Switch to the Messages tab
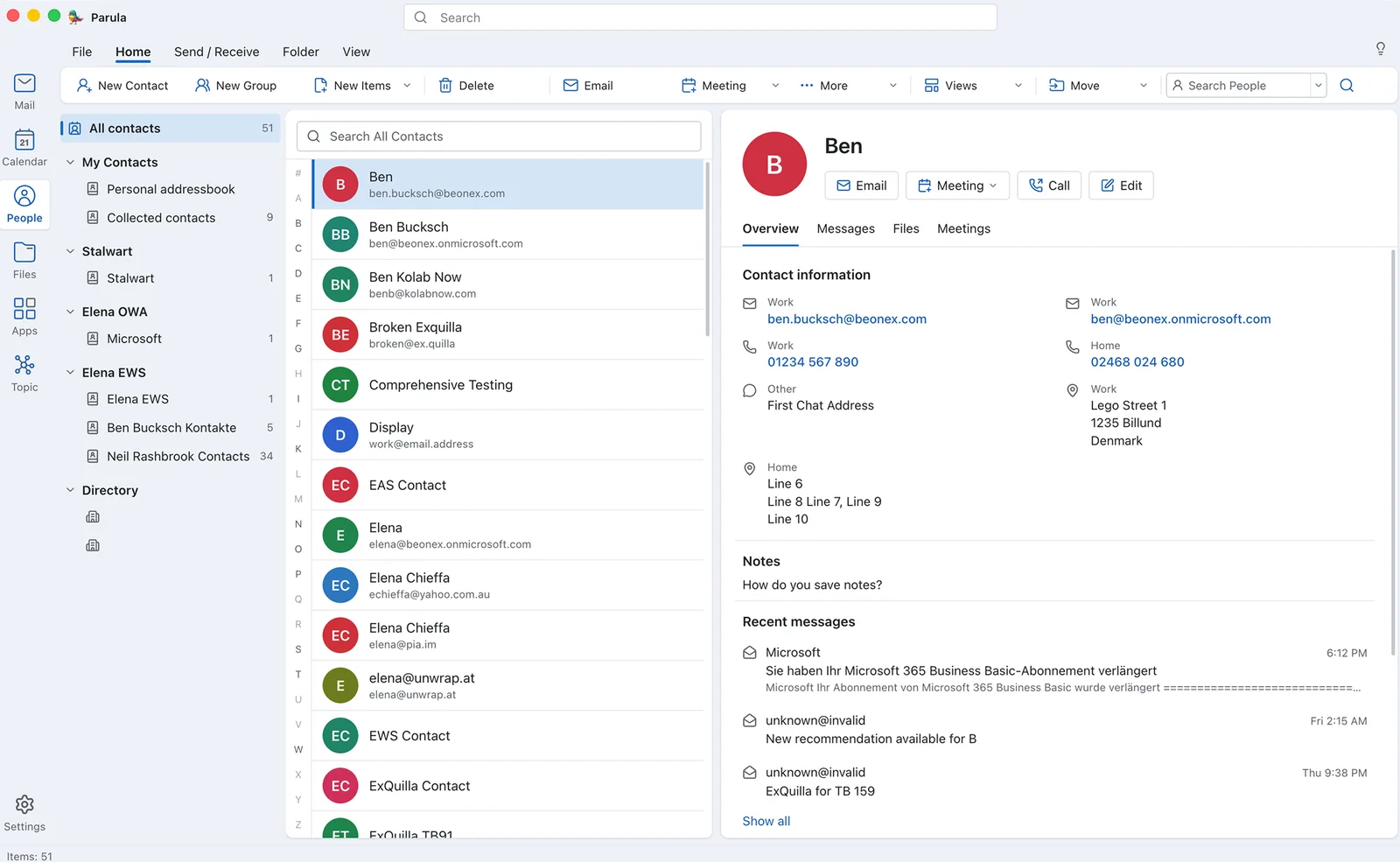The image size is (1400, 862). (845, 228)
